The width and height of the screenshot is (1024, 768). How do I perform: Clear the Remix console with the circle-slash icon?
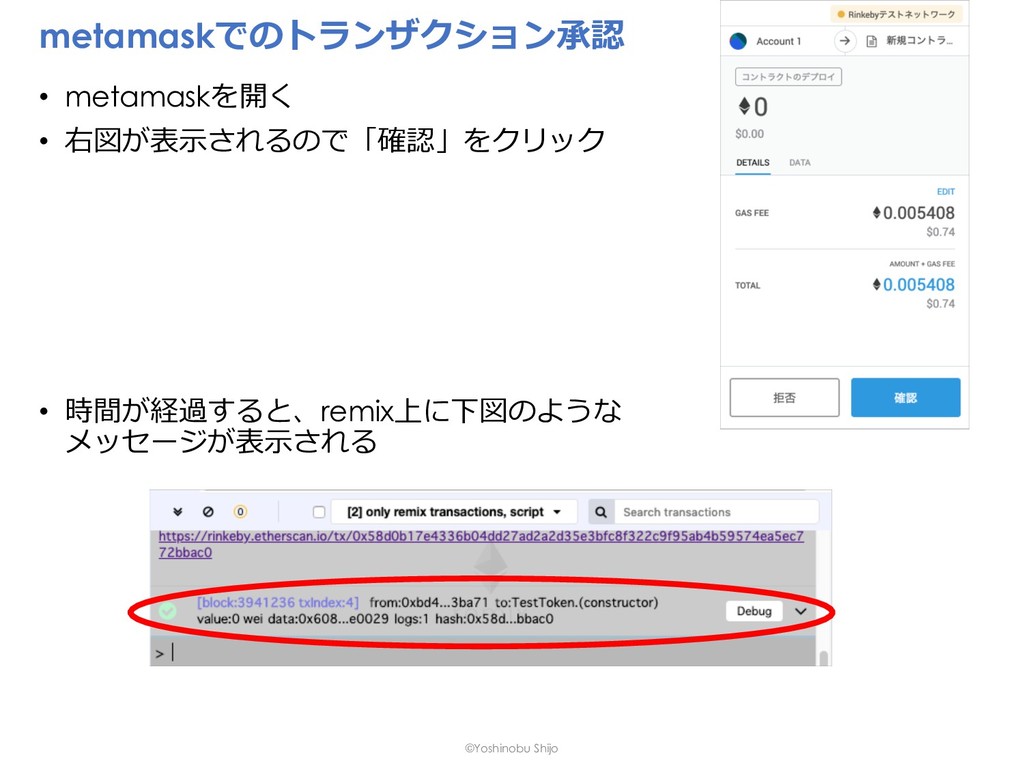pyautogui.click(x=208, y=512)
